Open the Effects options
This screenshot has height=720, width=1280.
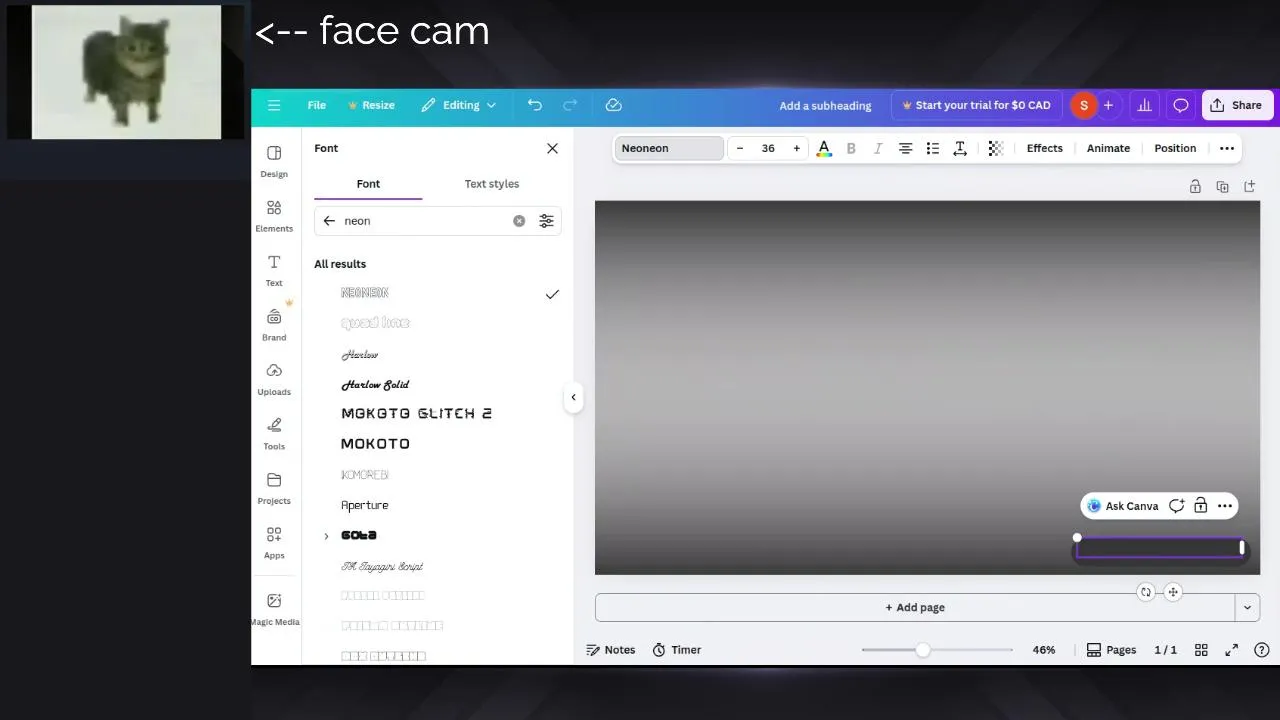1044,148
